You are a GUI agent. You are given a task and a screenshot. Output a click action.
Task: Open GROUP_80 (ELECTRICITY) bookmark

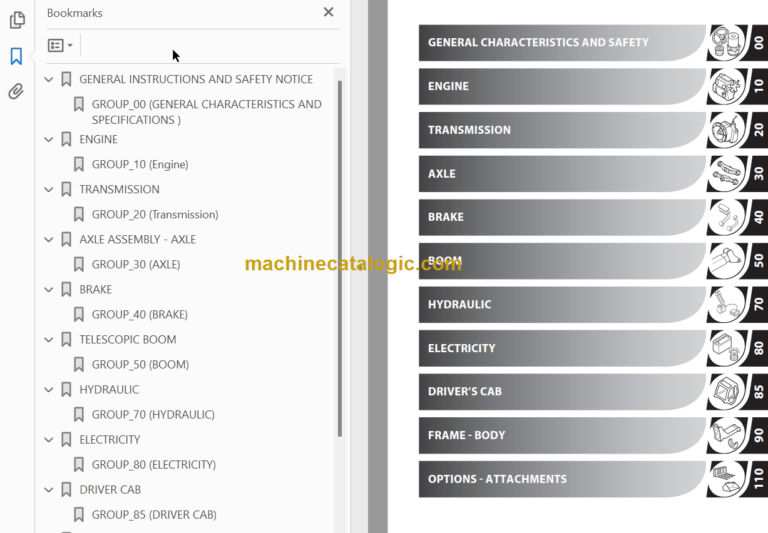pos(154,464)
